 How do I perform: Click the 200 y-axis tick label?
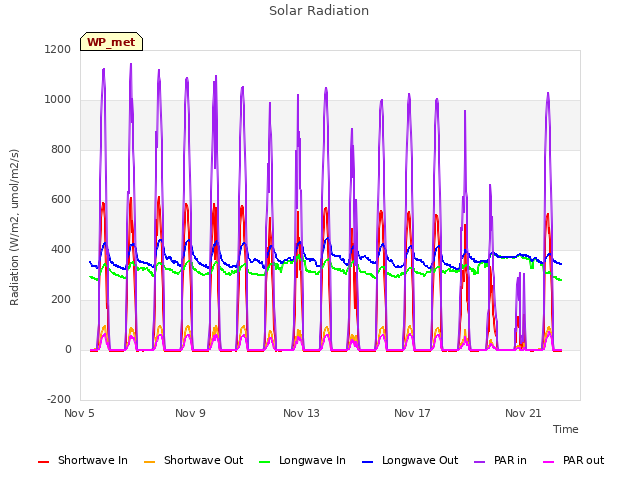click(61, 300)
